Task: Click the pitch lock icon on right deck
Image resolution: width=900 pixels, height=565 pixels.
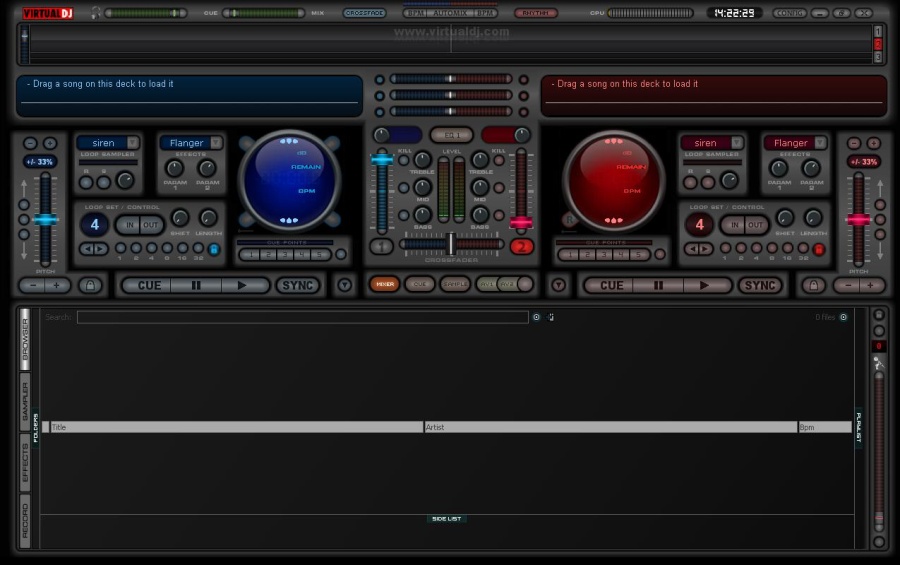Action: 813,285
